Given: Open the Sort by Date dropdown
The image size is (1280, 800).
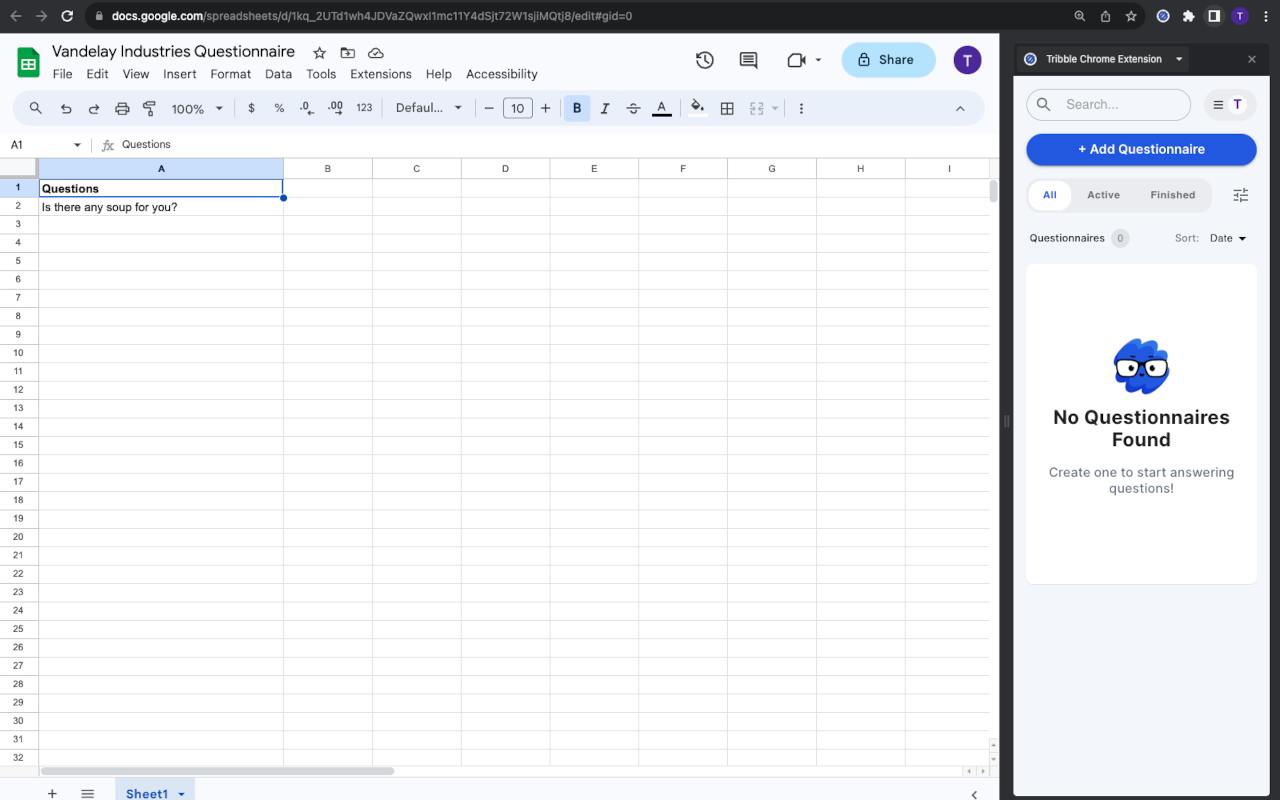Looking at the screenshot, I should pos(1228,238).
